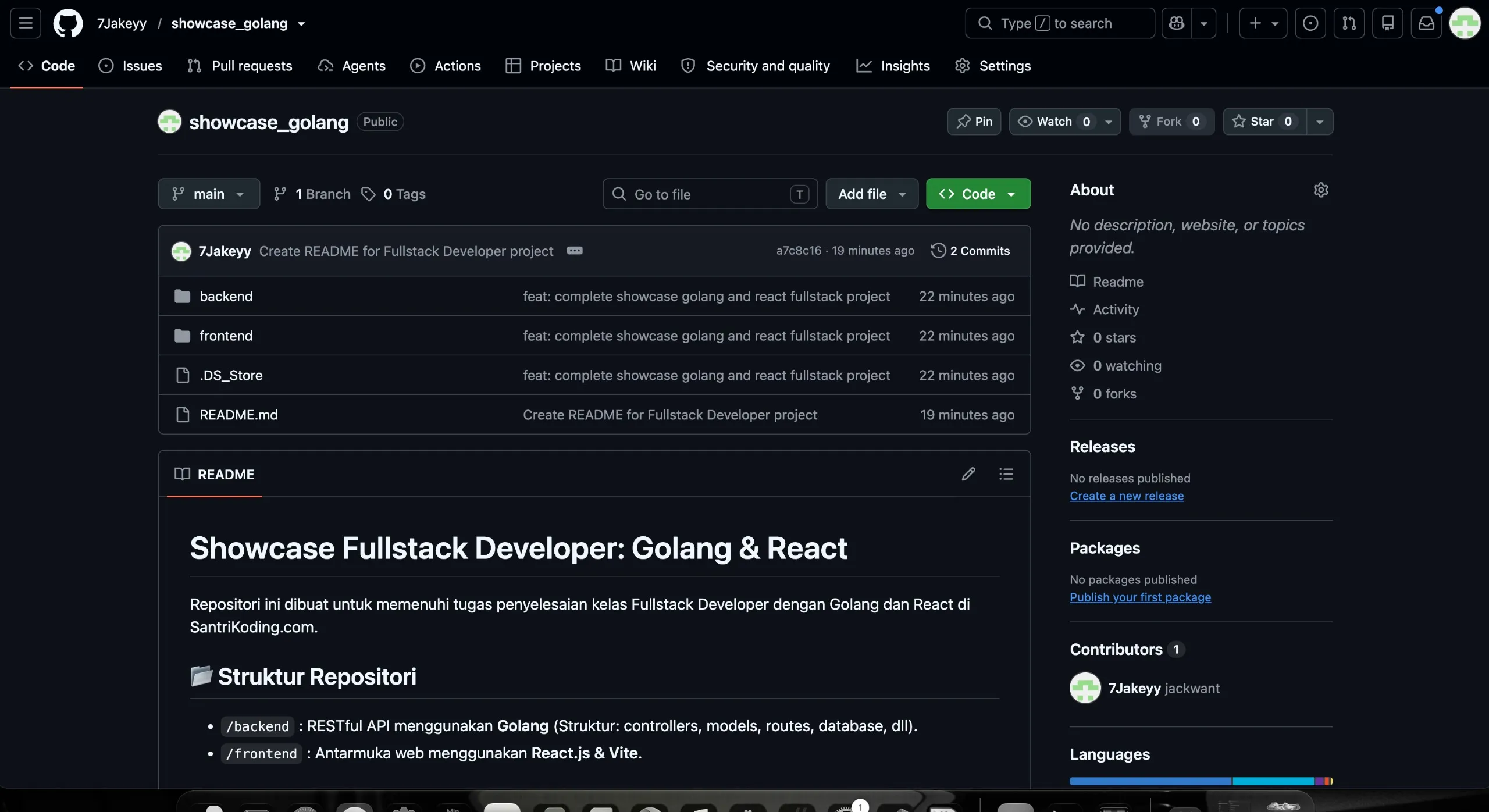Go to the GitHub homepage logo

pos(68,23)
